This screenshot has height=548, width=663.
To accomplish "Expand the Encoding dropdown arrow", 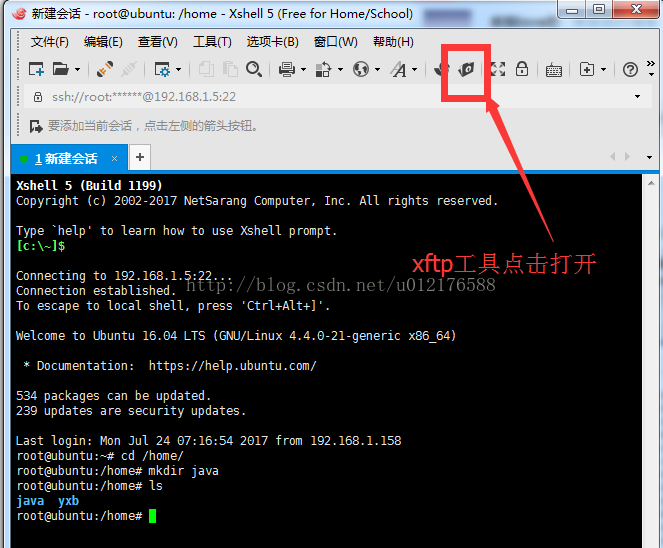I will 378,69.
